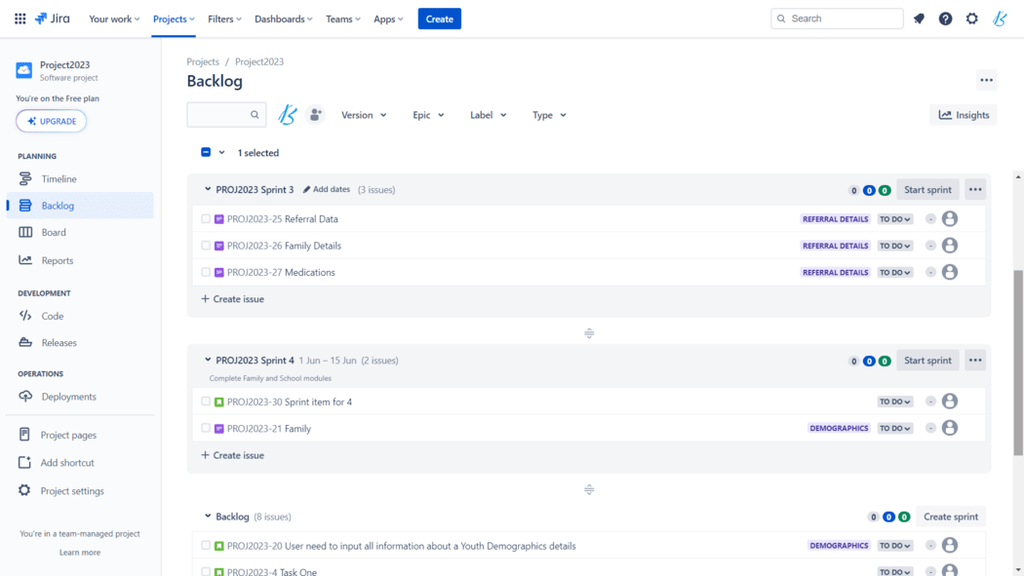Open the help question mark icon
The height and width of the screenshot is (576, 1024).
945,19
